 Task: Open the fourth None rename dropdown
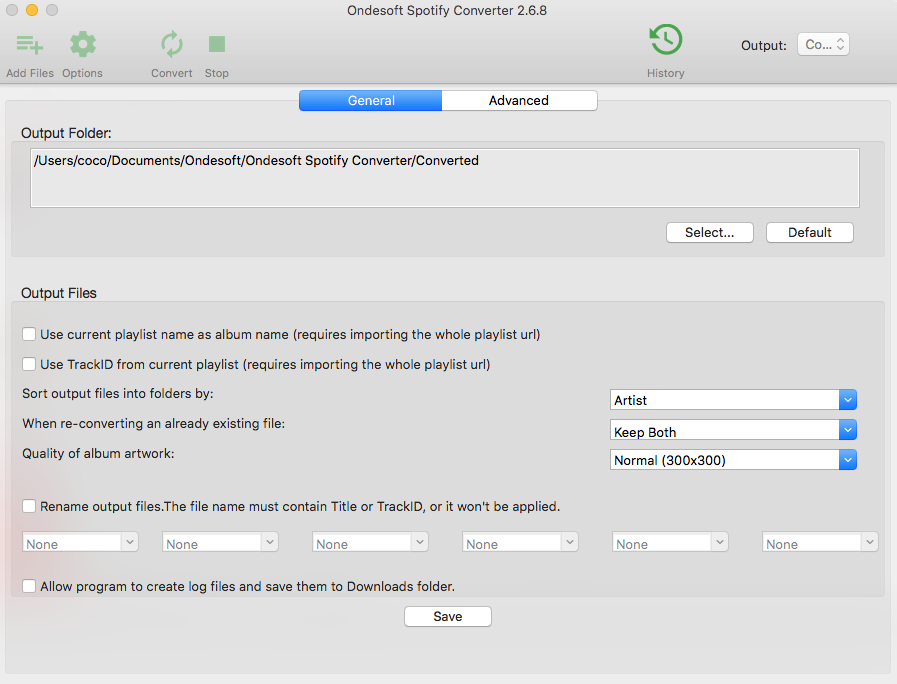pos(520,542)
